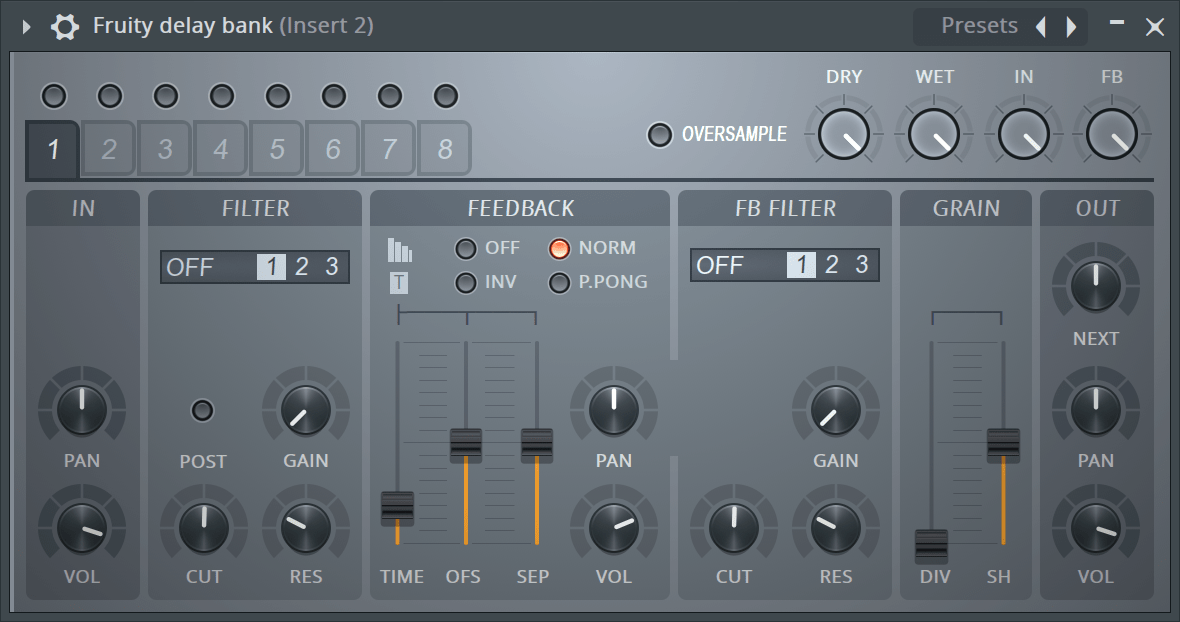Expand the plugin menu arrow in title bar
1180x622 pixels.
pos(27,27)
